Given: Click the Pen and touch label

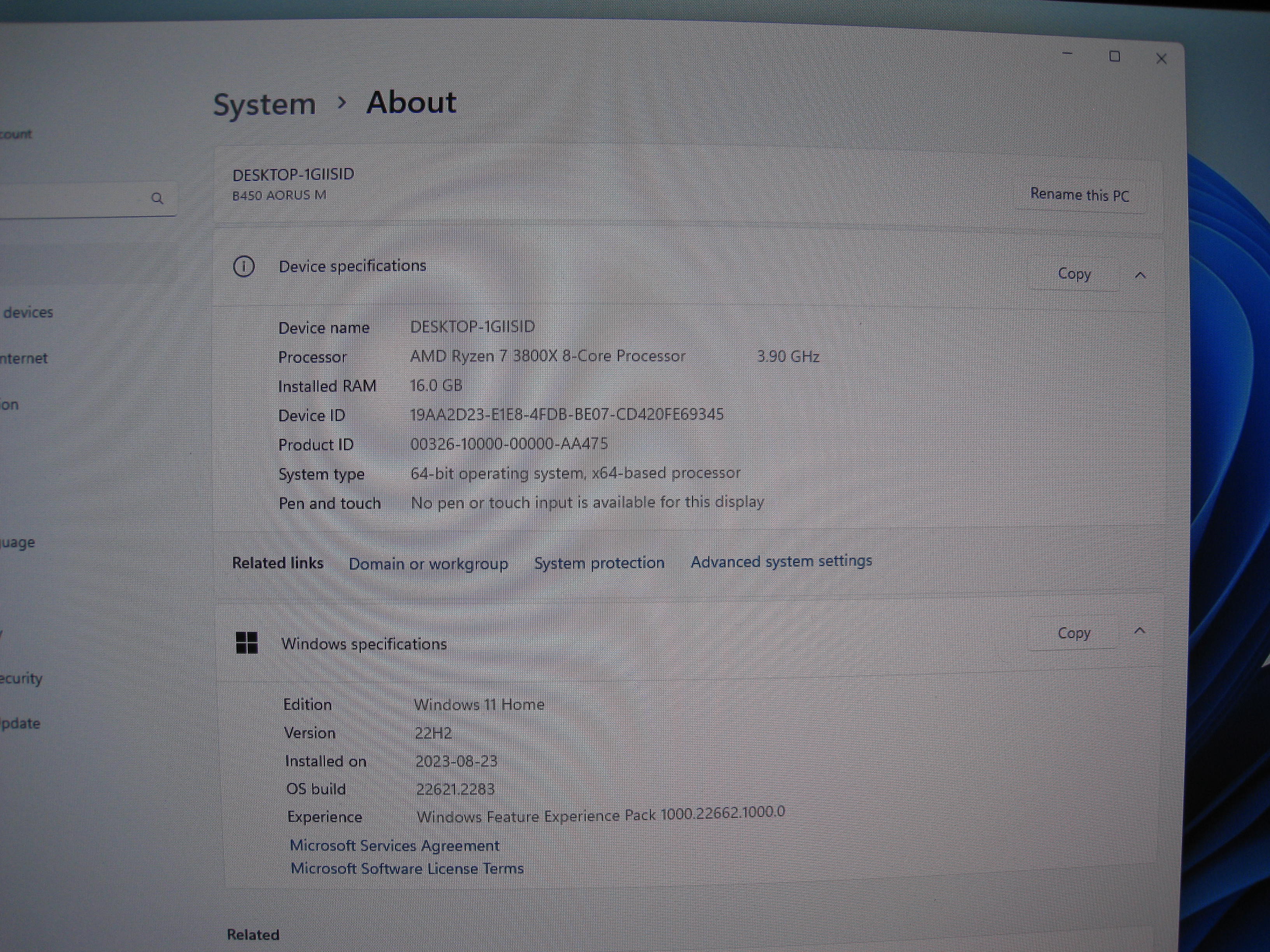Looking at the screenshot, I should [x=330, y=503].
